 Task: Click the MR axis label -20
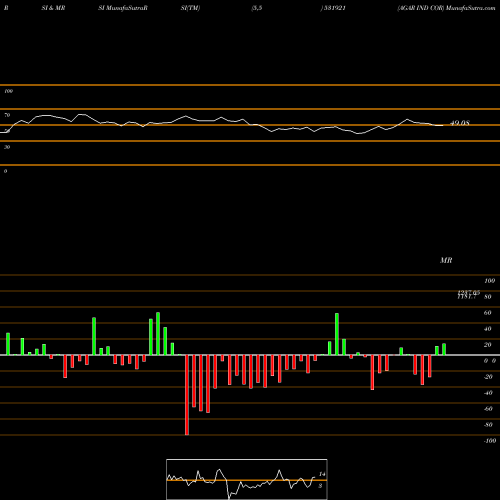click(488, 377)
